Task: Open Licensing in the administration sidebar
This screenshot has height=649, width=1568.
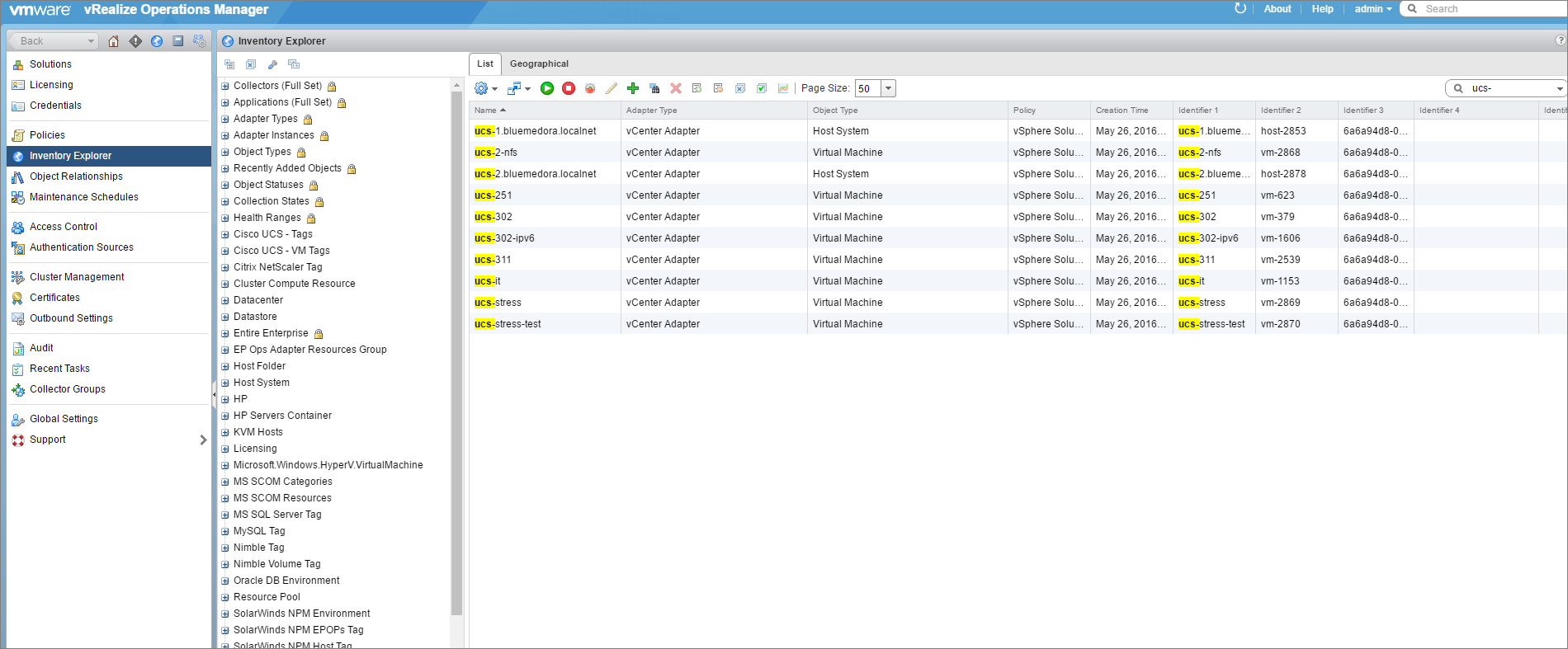Action: point(51,85)
